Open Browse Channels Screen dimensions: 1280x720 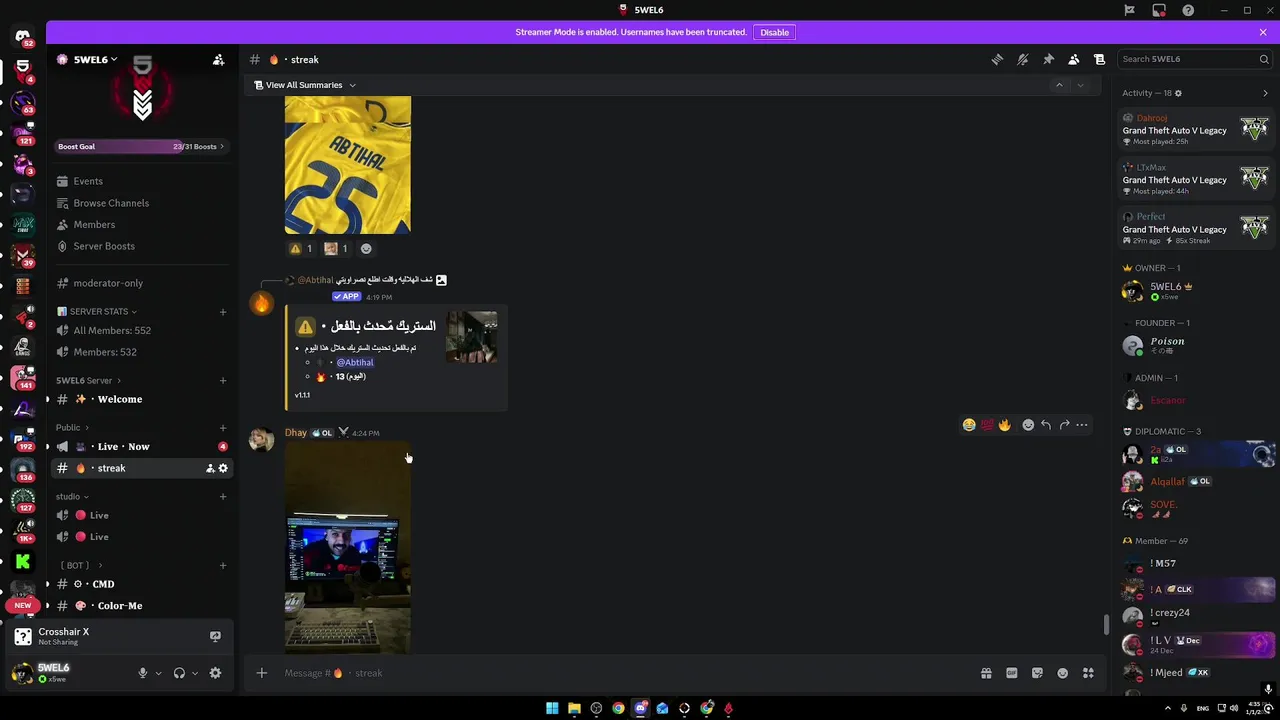coord(143,203)
